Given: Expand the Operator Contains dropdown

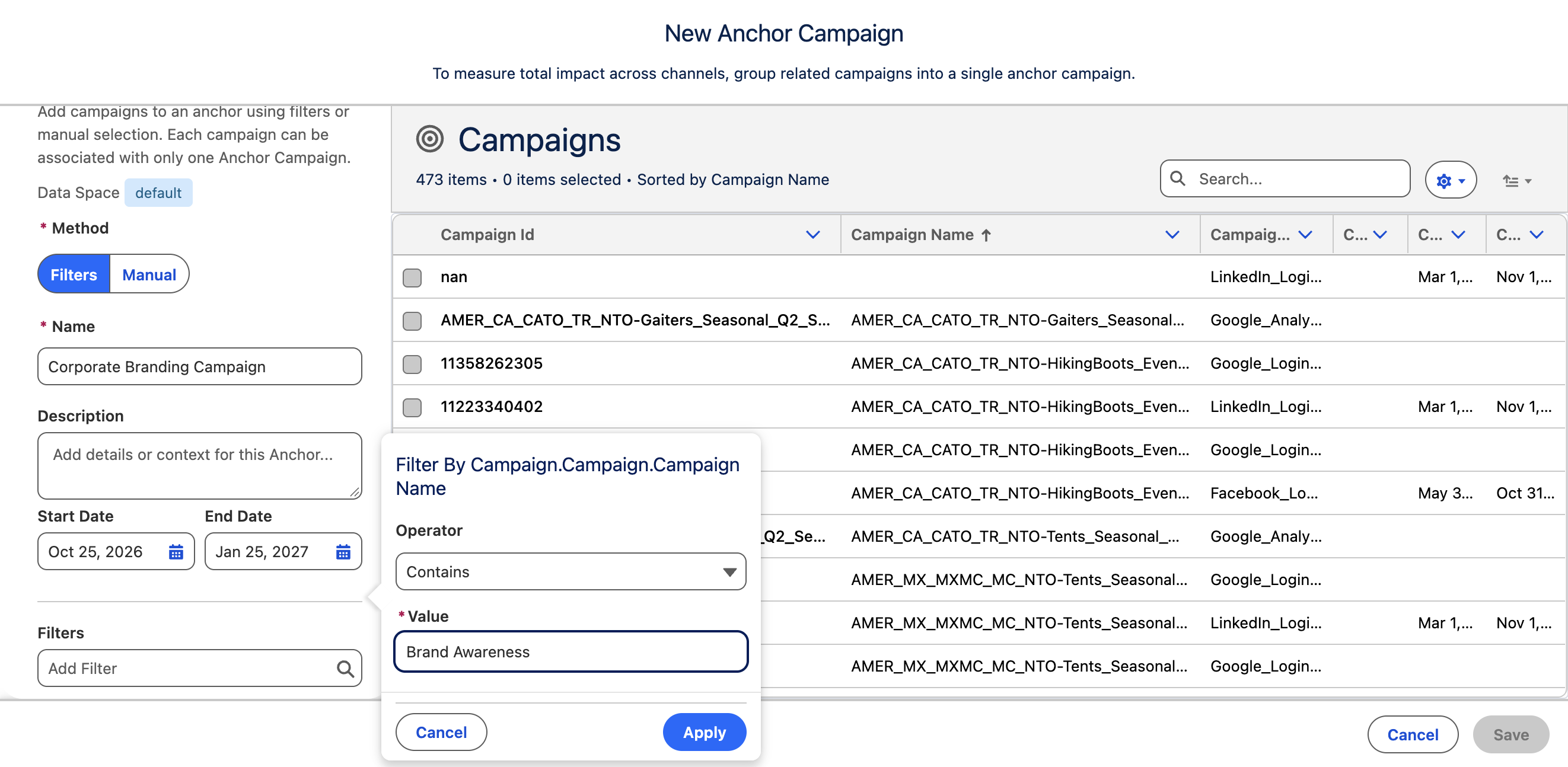Looking at the screenshot, I should (x=571, y=572).
